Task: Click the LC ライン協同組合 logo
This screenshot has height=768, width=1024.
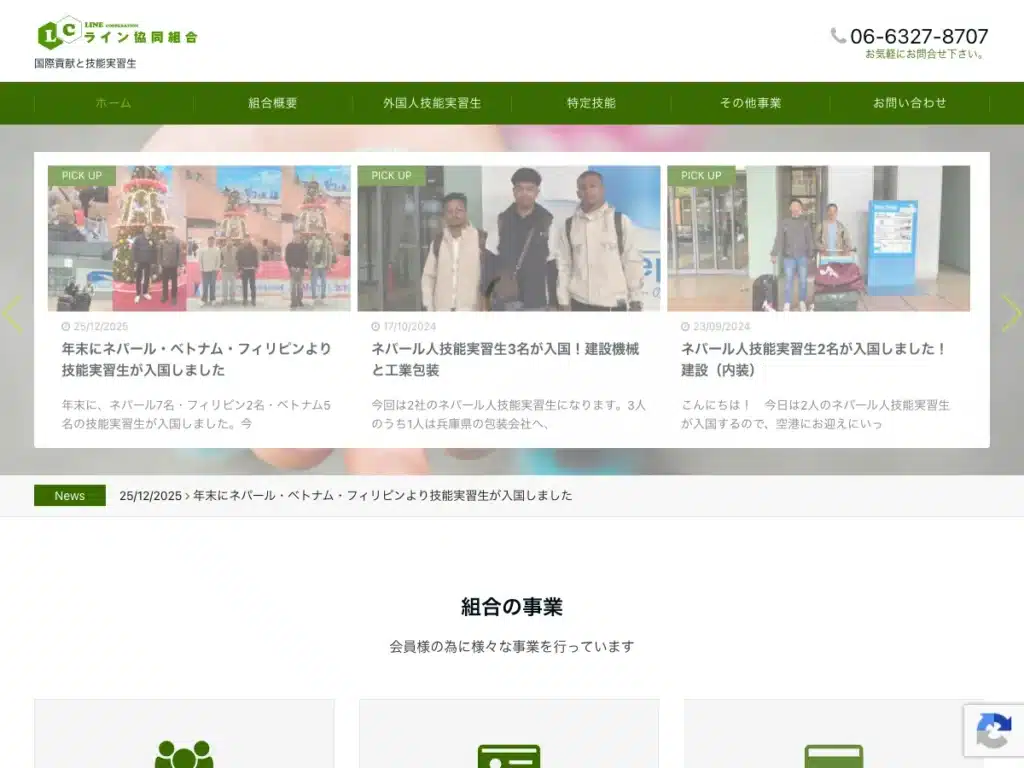Action: pyautogui.click(x=118, y=33)
